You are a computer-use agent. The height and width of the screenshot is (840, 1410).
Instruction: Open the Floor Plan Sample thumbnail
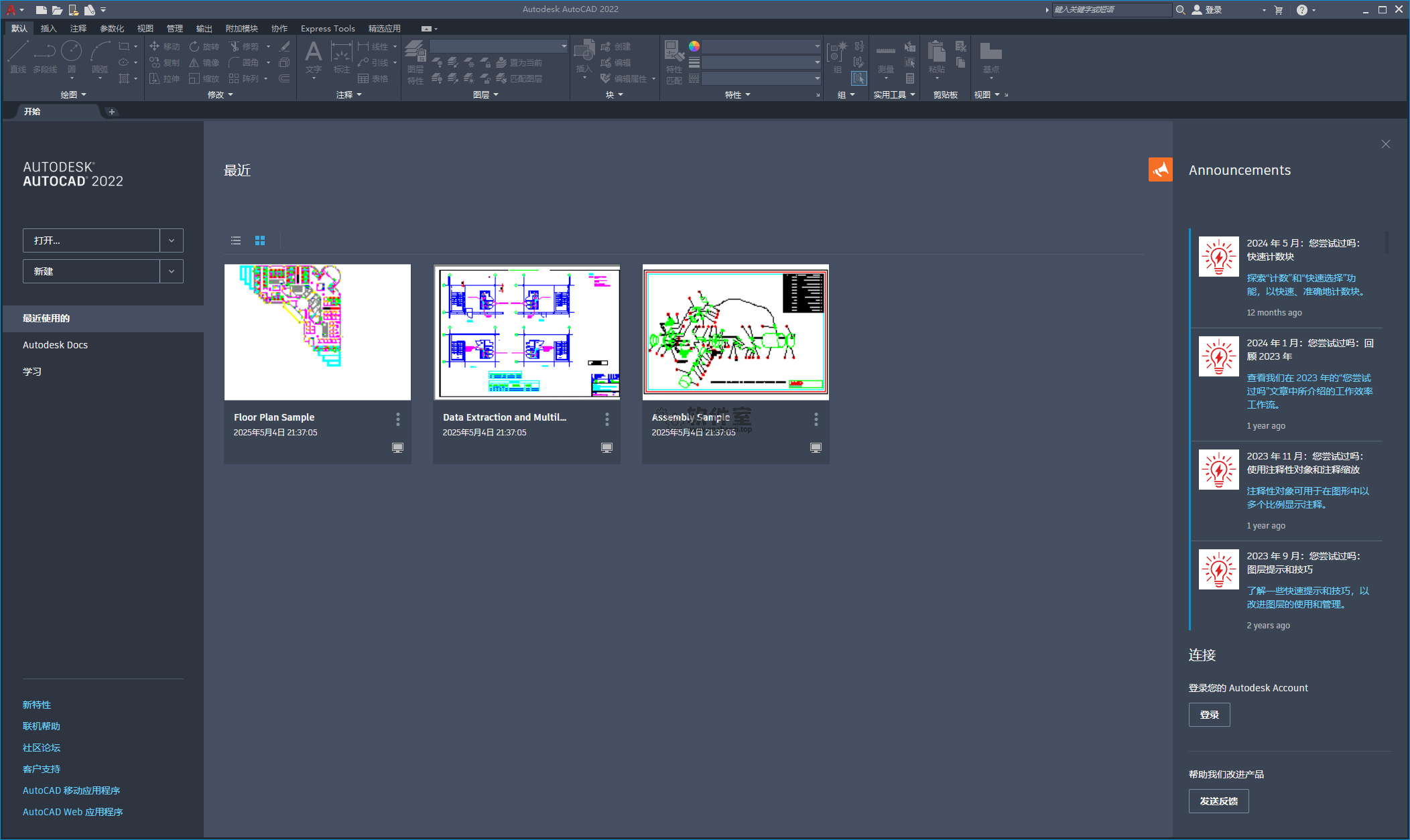coord(318,332)
